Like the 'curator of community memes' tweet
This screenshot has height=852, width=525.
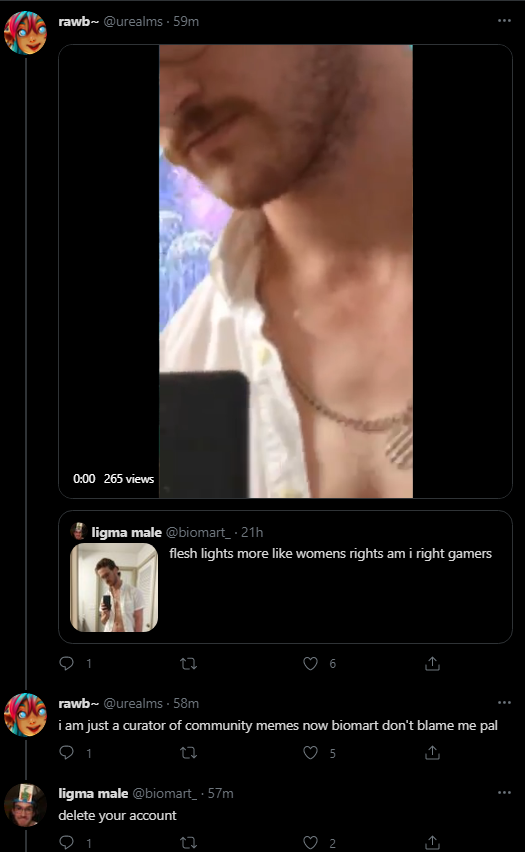(x=310, y=753)
